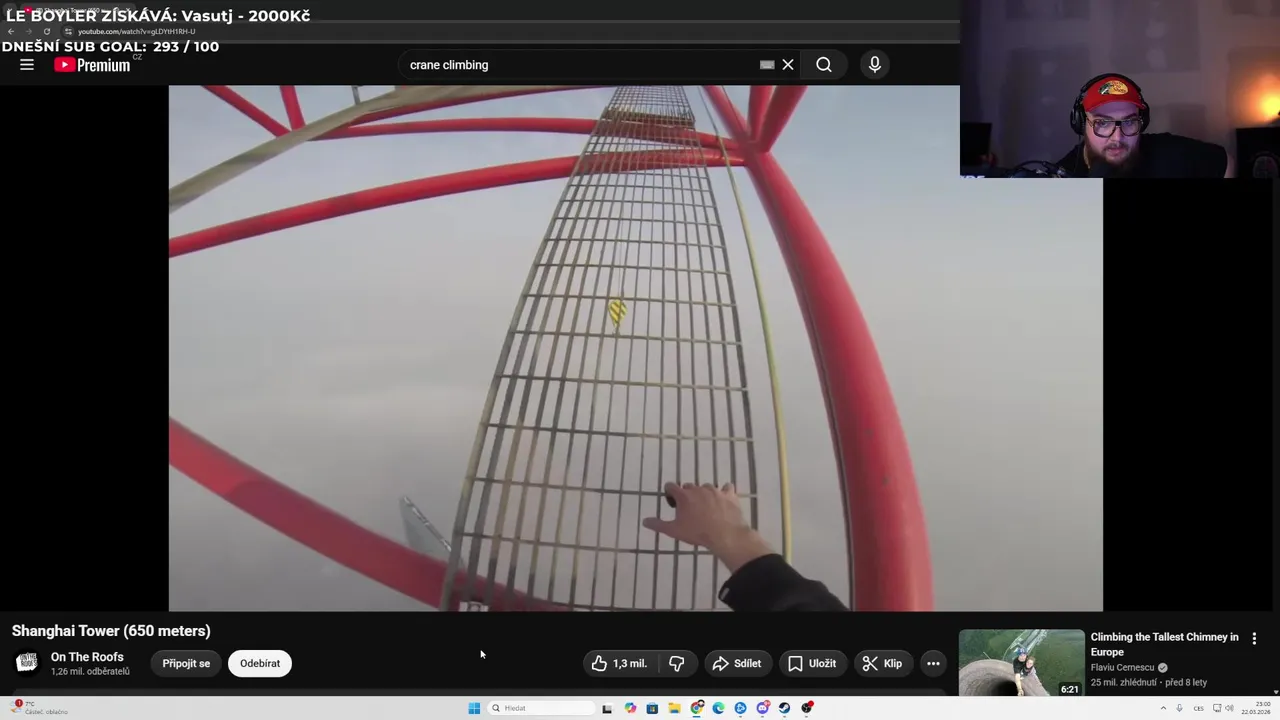Click the Shanghai Tower (650 meters) title

pyautogui.click(x=111, y=631)
